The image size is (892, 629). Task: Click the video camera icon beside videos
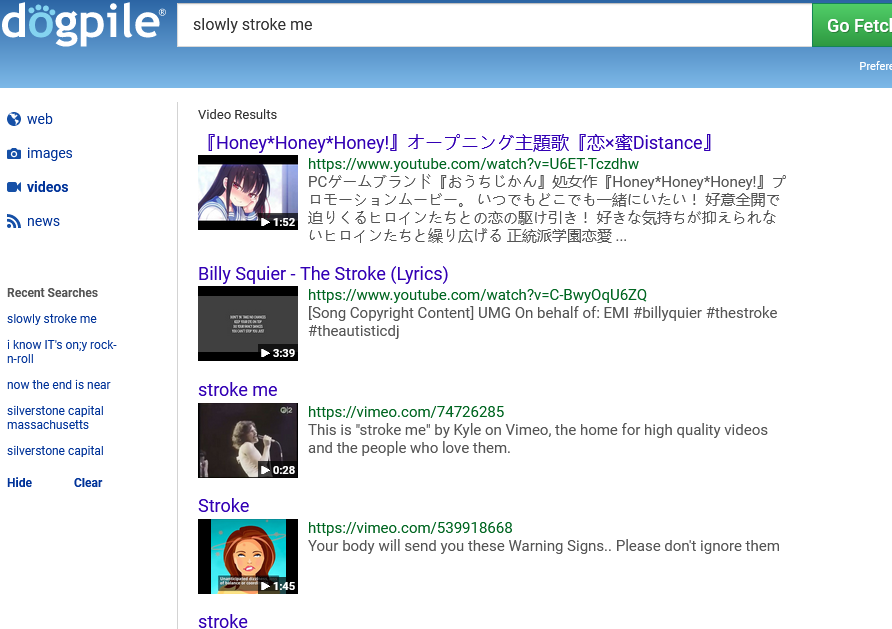coord(14,187)
